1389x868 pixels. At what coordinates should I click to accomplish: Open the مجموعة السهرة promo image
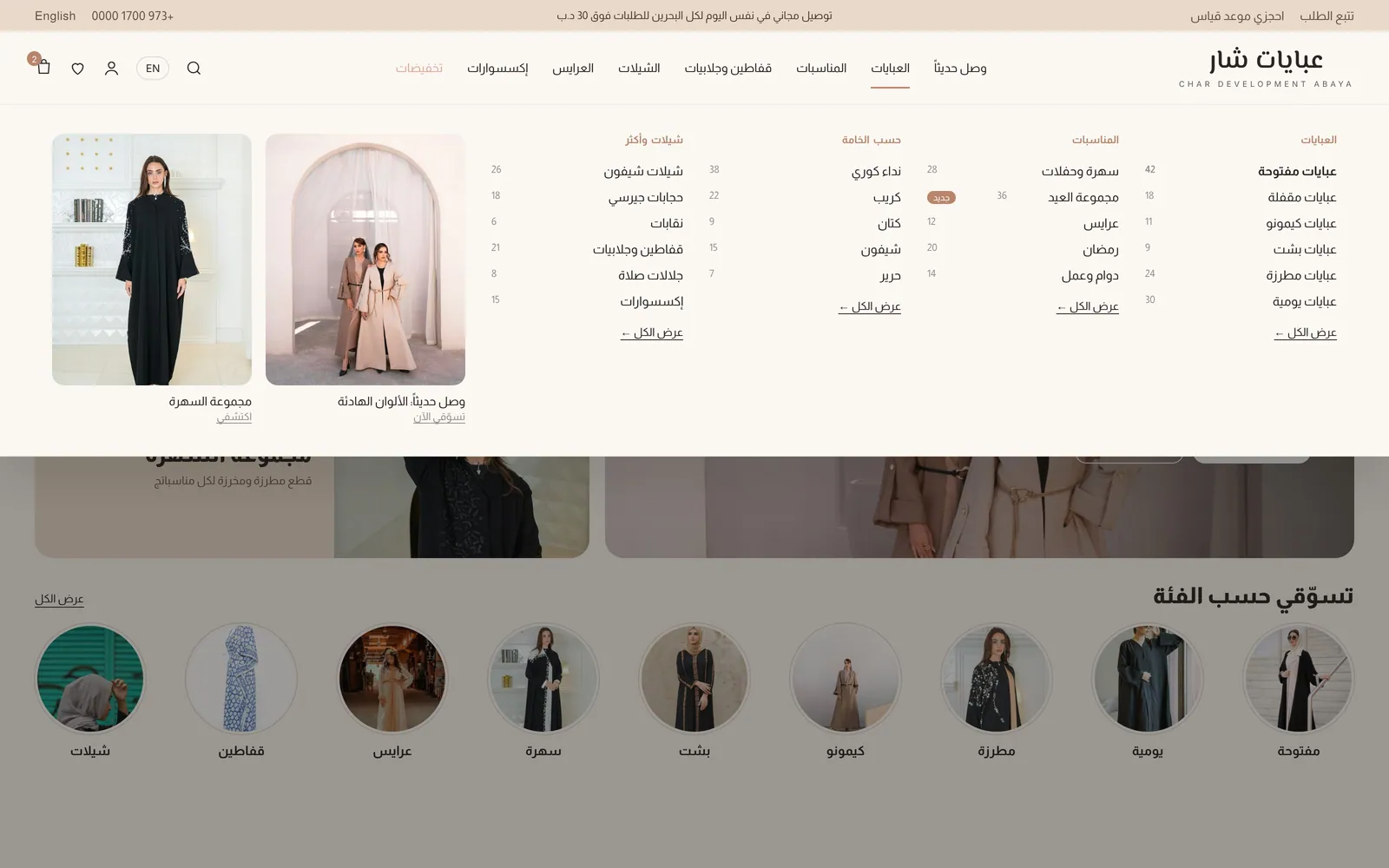pyautogui.click(x=152, y=260)
